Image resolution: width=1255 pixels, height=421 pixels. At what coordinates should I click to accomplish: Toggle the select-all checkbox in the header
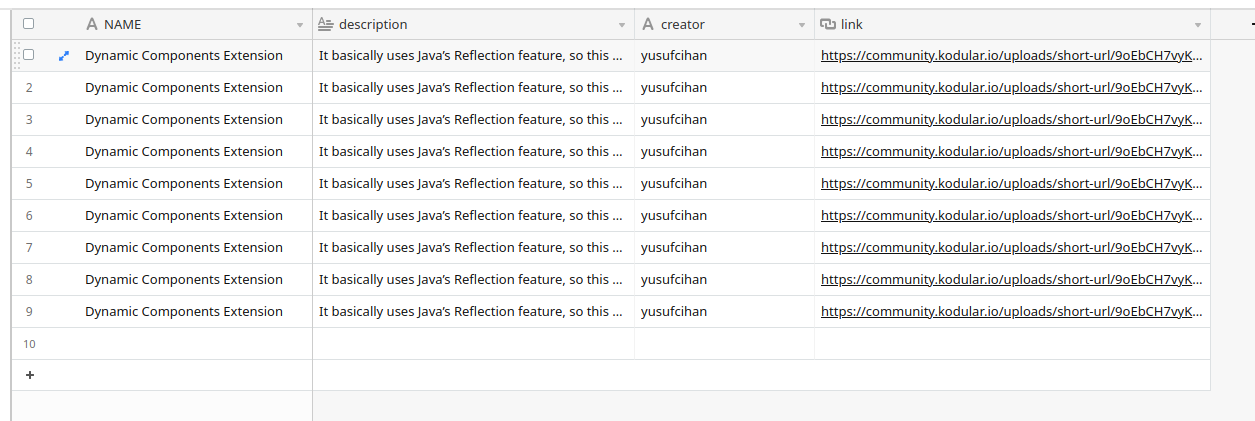coord(28,24)
